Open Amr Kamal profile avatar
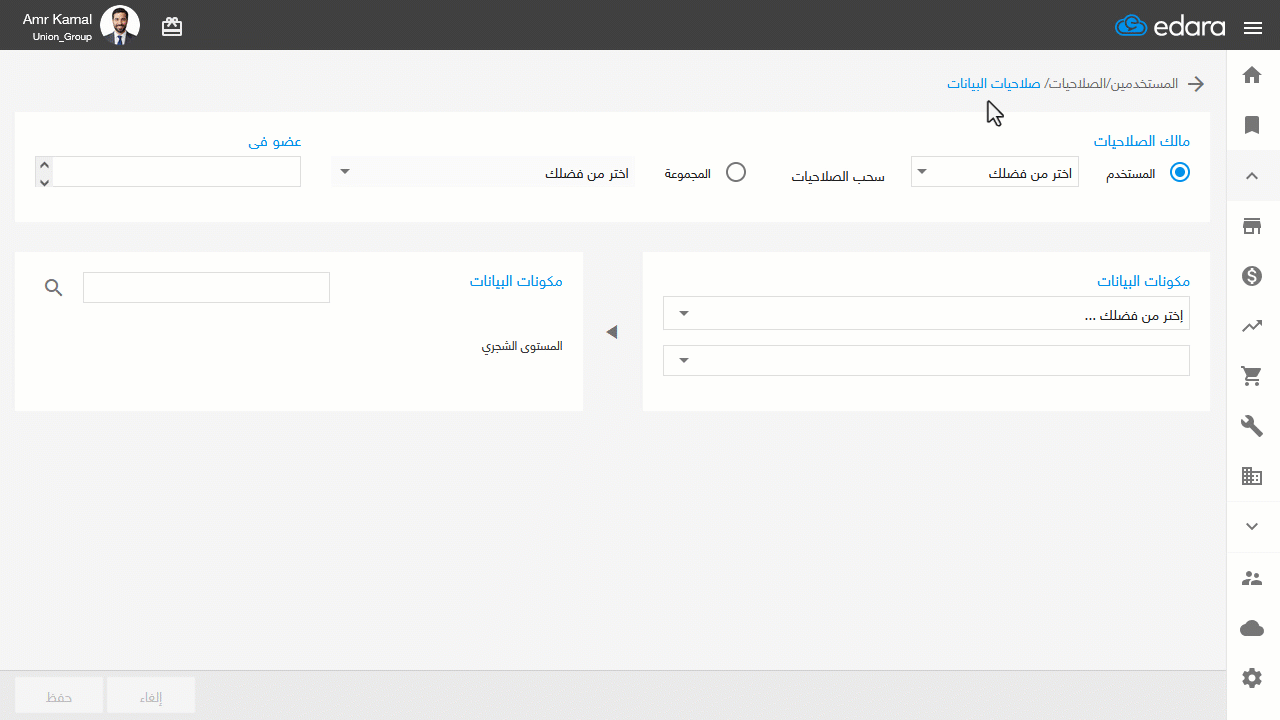The width and height of the screenshot is (1280, 720). coord(120,26)
